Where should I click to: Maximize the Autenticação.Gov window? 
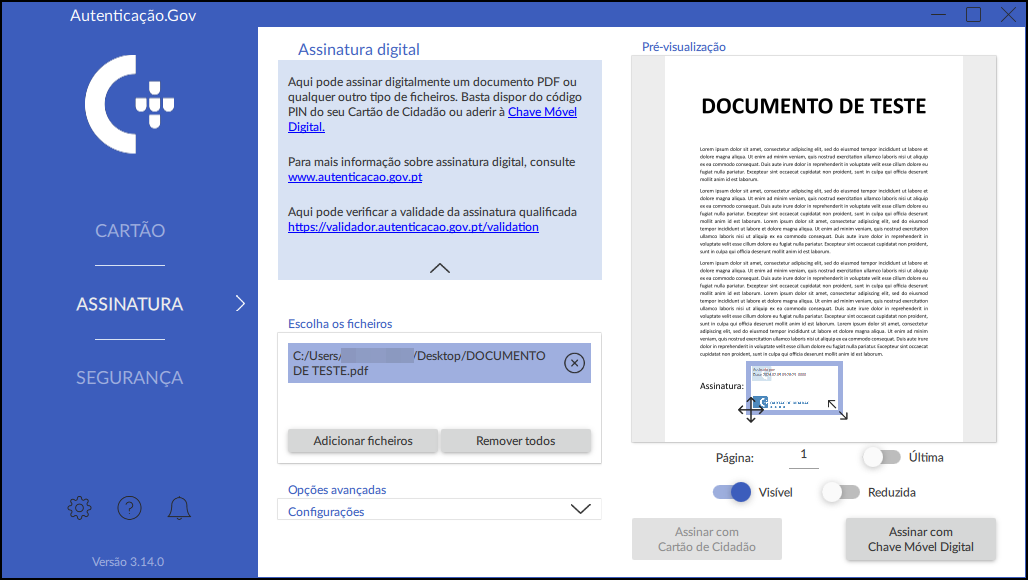tap(974, 14)
